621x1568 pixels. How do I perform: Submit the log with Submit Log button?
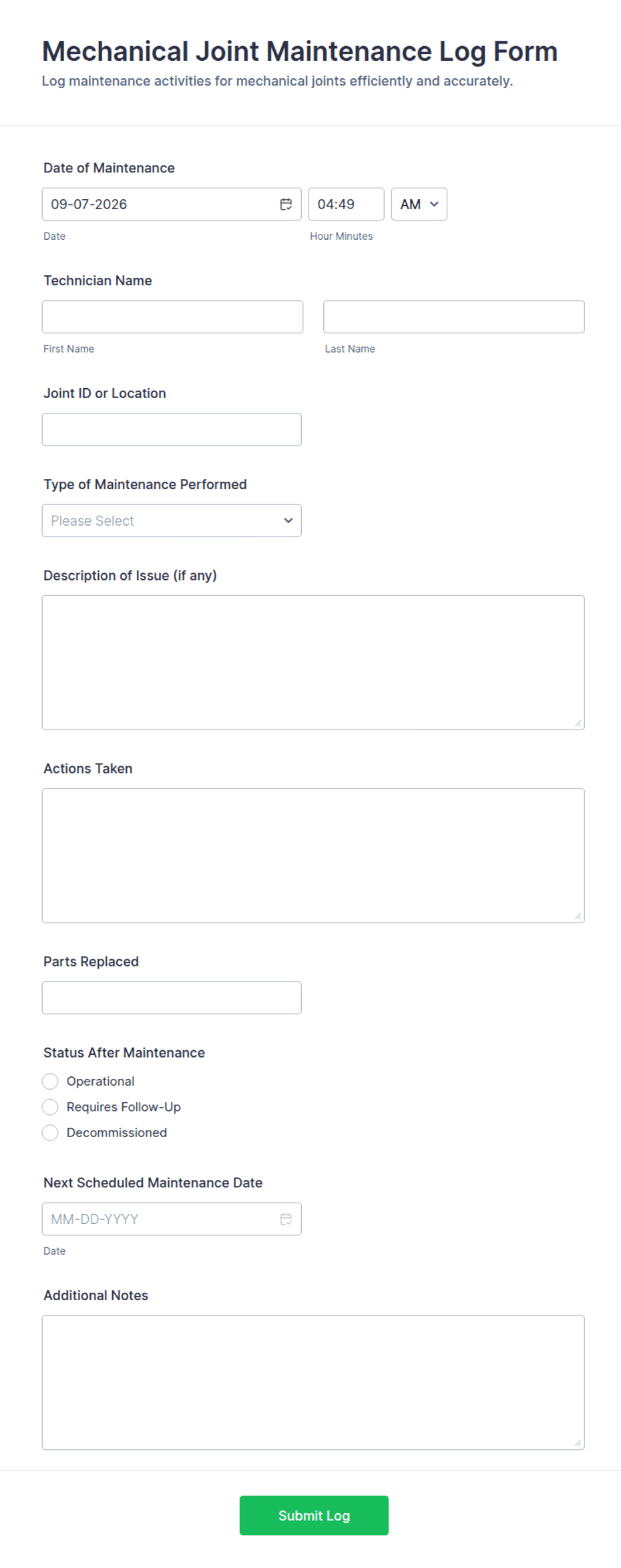pos(314,1516)
